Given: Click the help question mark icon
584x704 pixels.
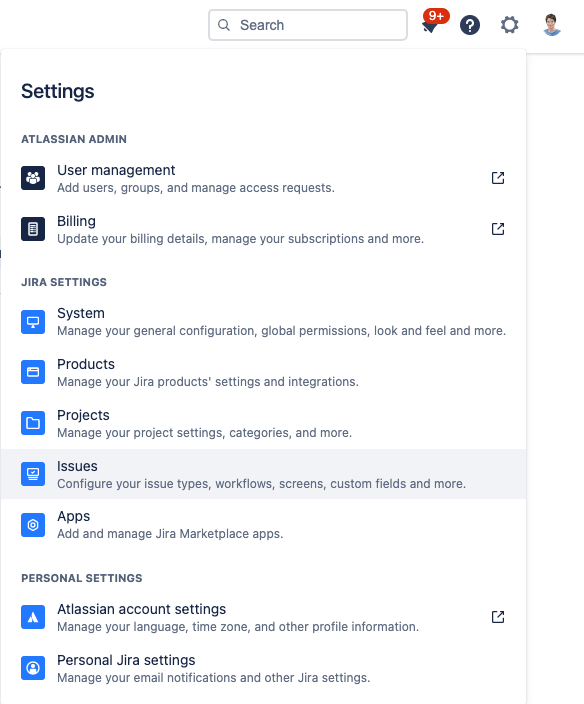Looking at the screenshot, I should 470,25.
